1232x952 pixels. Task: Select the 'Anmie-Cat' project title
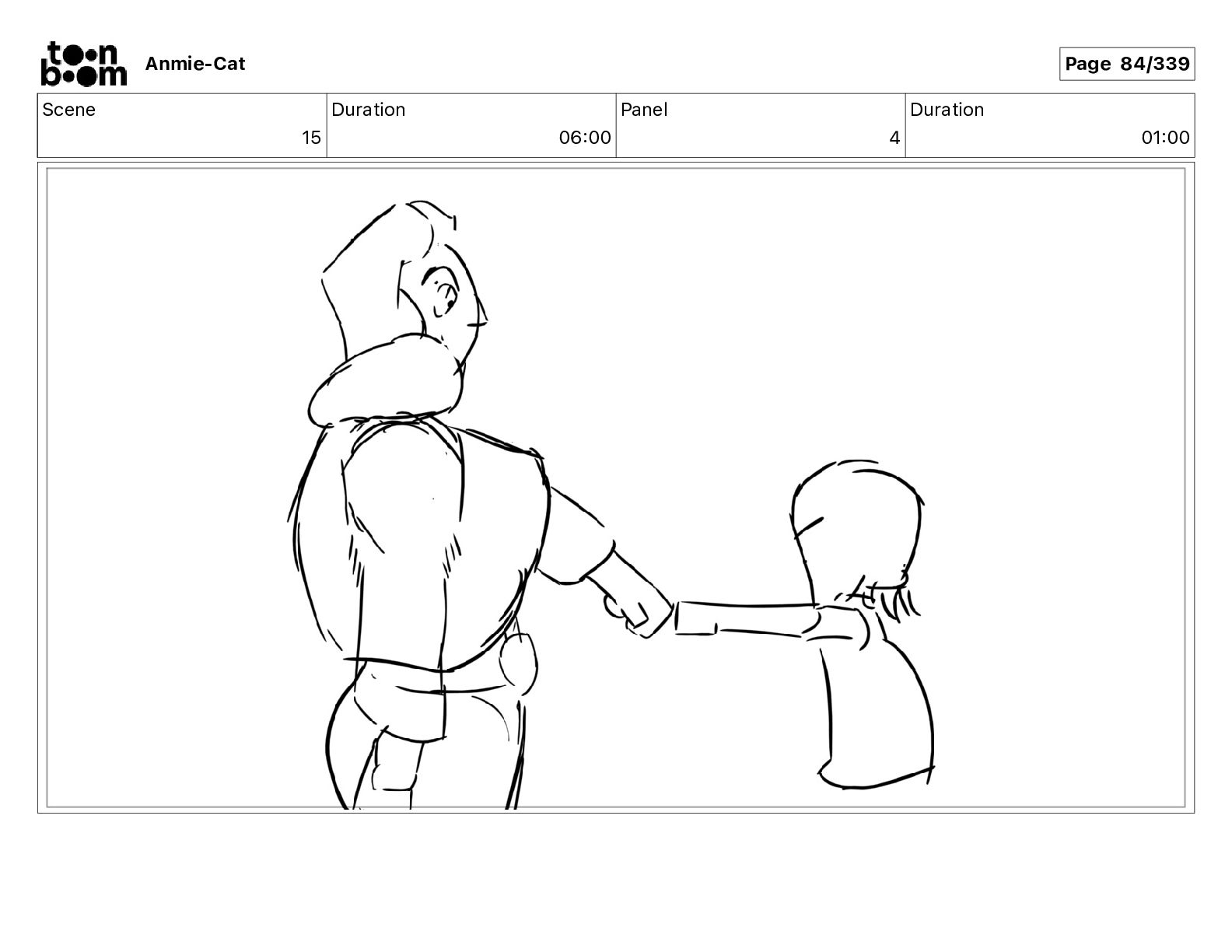(195, 64)
